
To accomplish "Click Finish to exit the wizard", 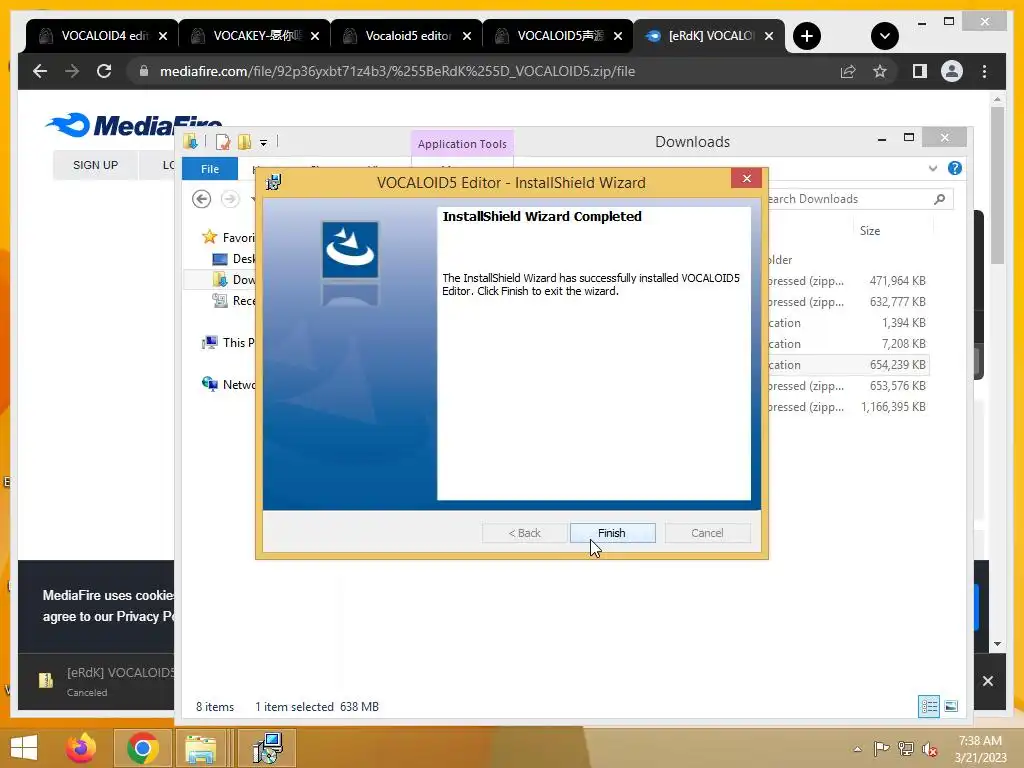I will pyautogui.click(x=612, y=533).
